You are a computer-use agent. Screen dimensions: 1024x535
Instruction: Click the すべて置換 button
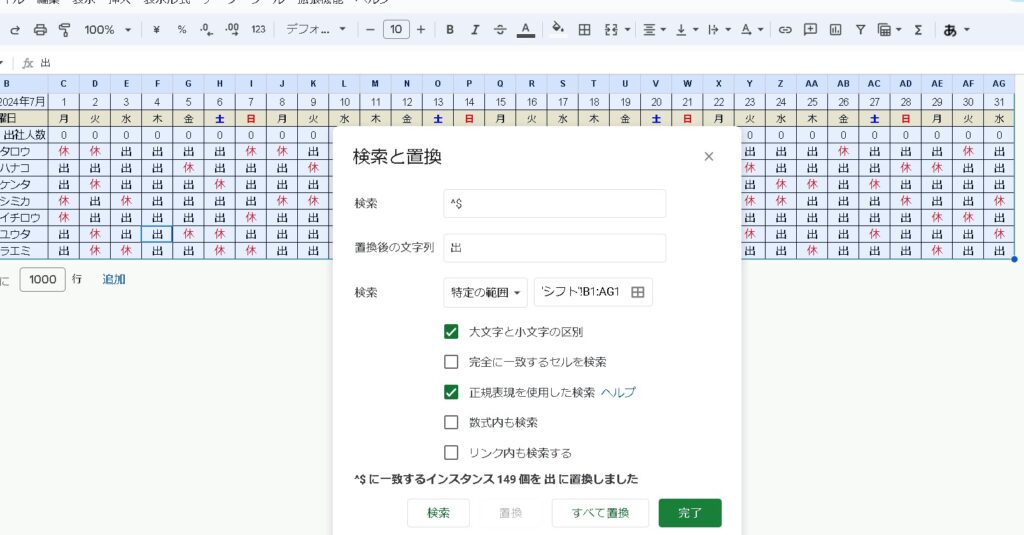[600, 513]
